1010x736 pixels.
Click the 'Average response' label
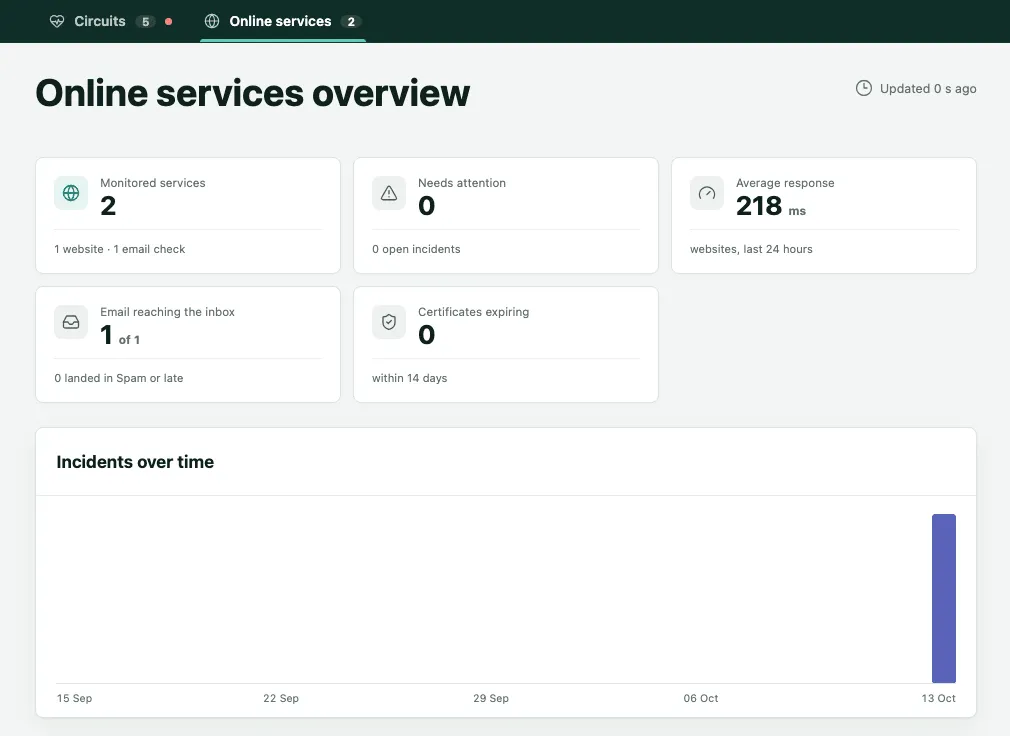tap(785, 183)
